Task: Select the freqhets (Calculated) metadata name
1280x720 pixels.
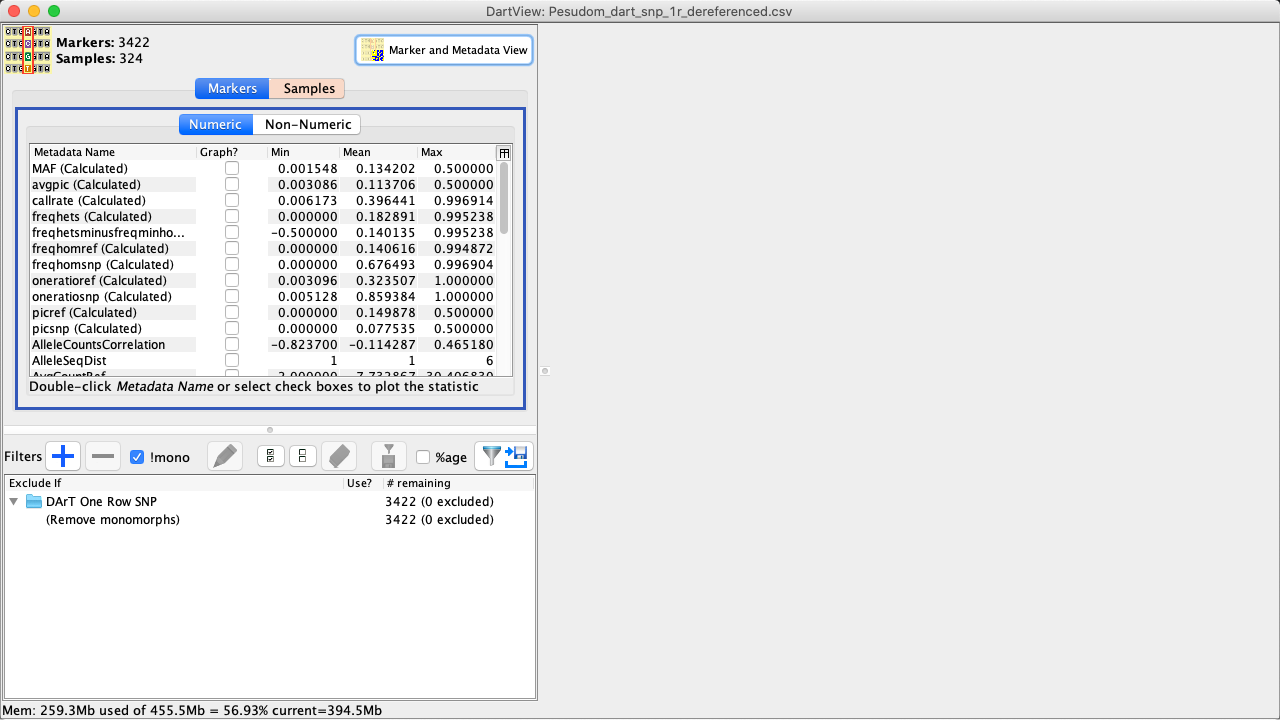Action: pos(92,216)
